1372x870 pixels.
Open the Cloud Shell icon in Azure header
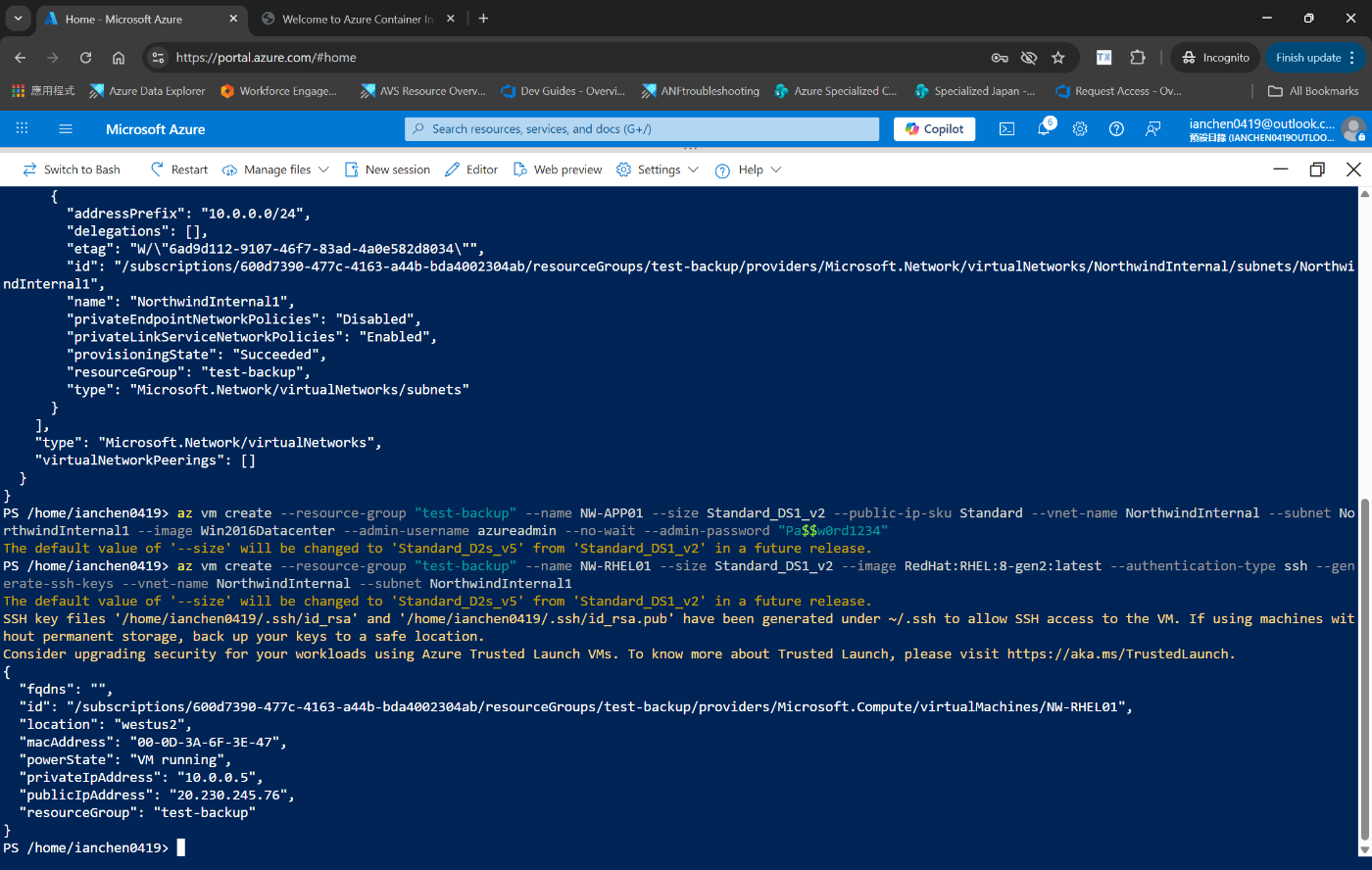(x=1006, y=128)
